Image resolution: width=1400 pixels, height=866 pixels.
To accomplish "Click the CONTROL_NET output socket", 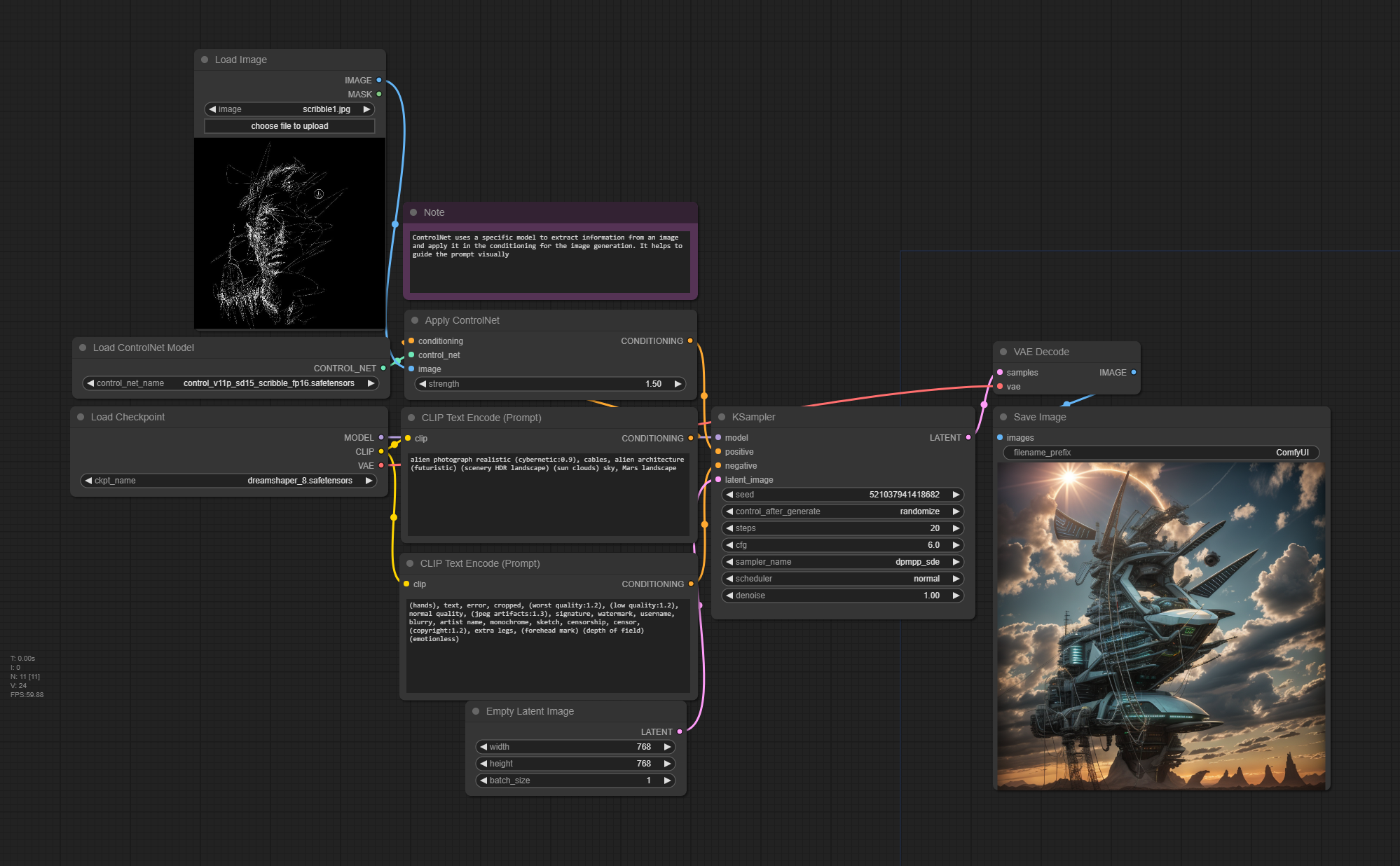I will (383, 368).
